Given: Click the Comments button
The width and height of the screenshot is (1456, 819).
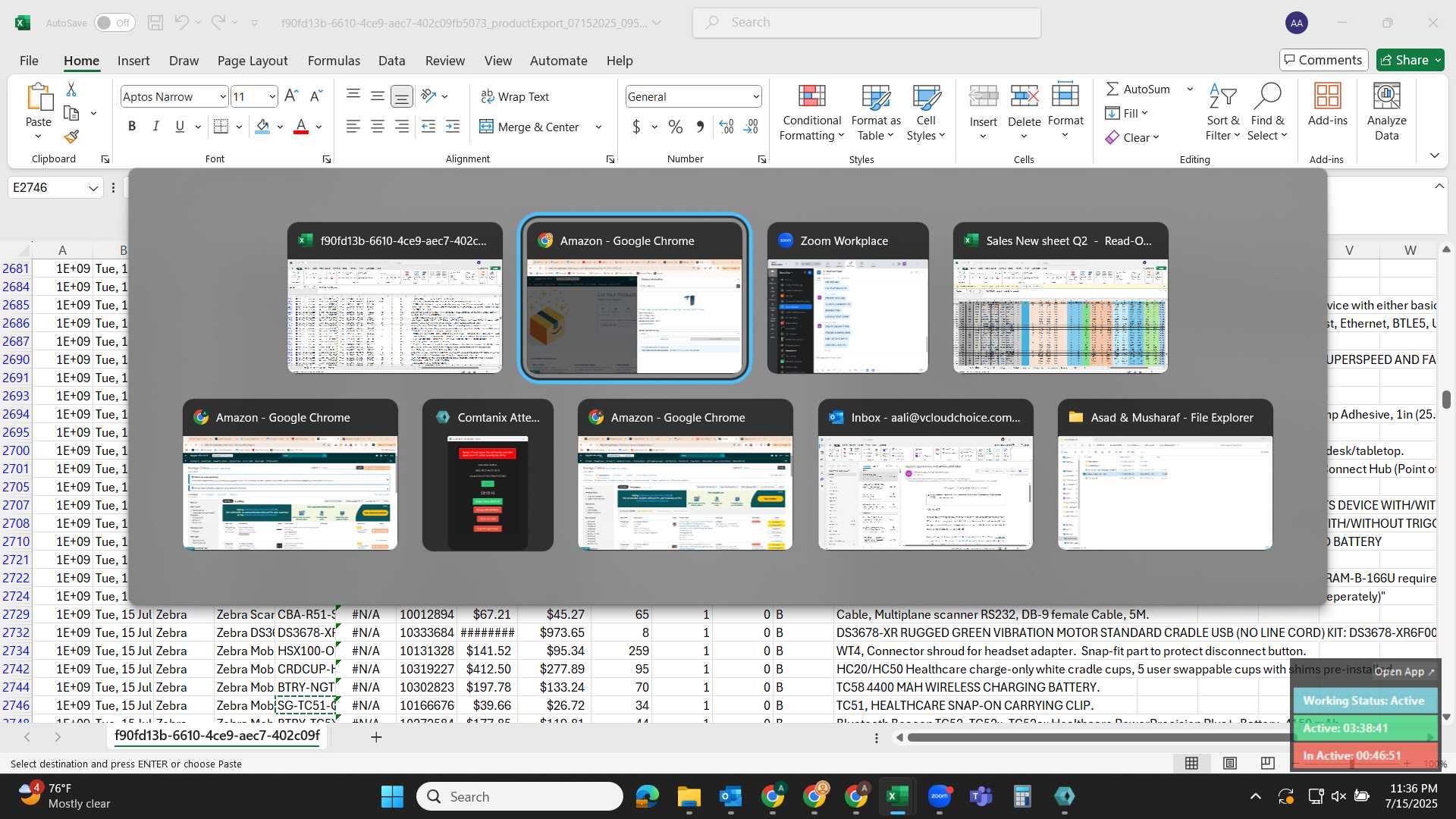Looking at the screenshot, I should coord(1323,60).
